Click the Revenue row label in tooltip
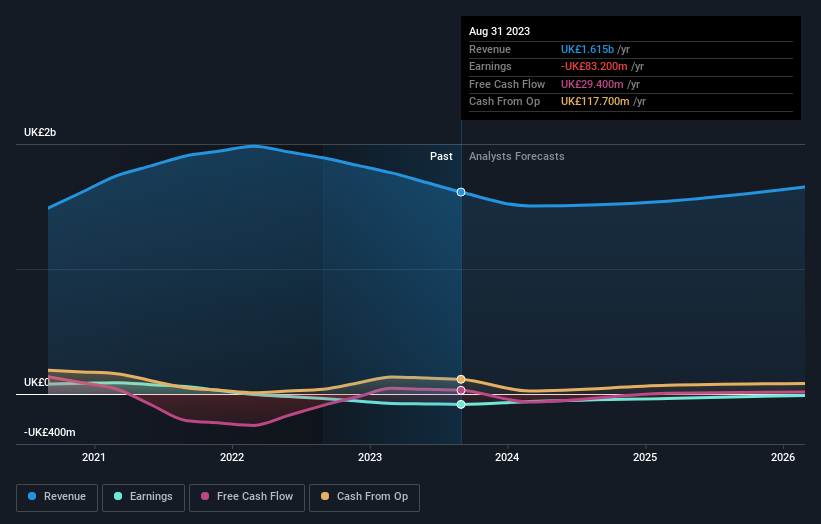 coord(490,49)
